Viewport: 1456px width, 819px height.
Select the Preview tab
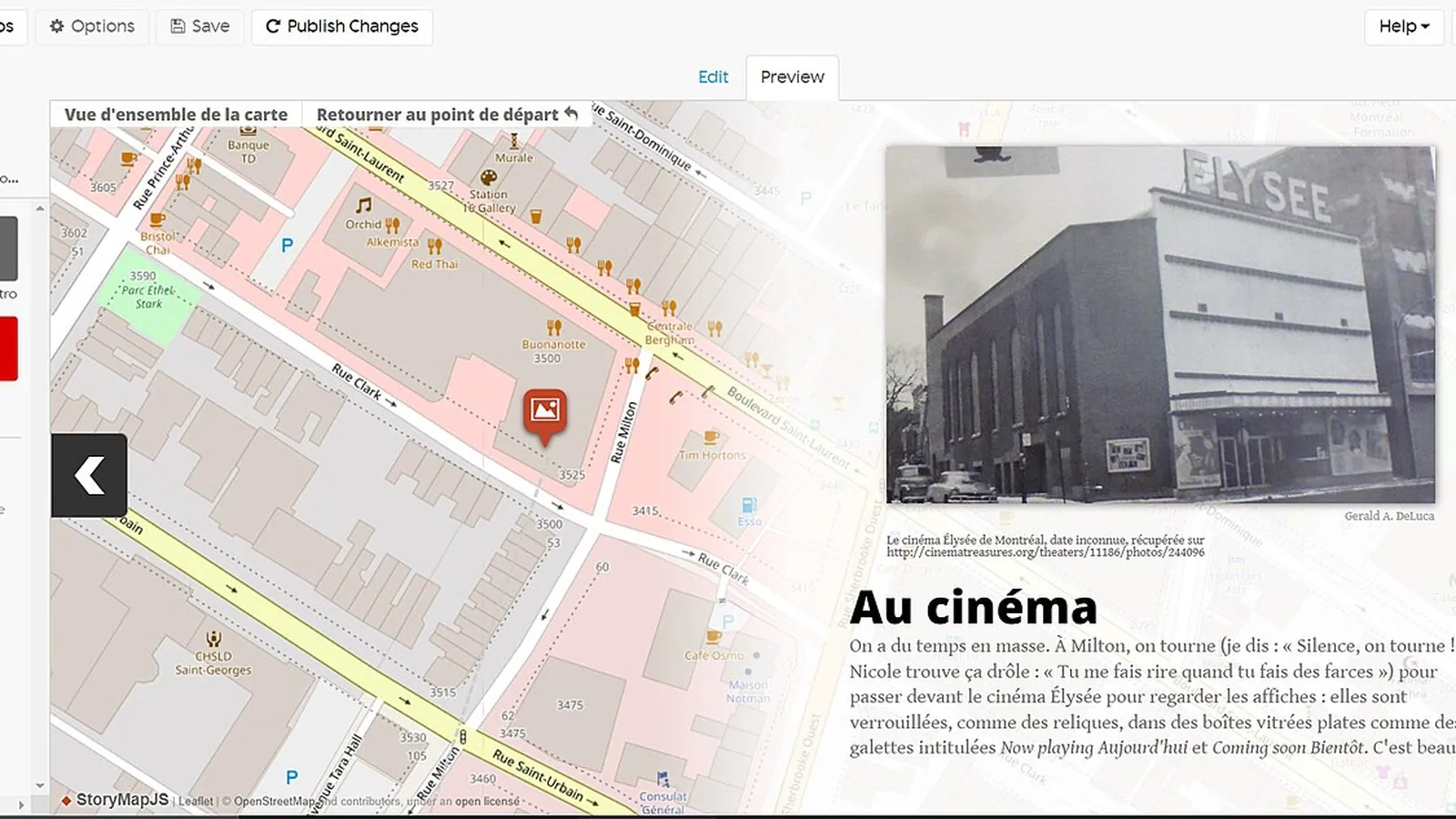[793, 77]
